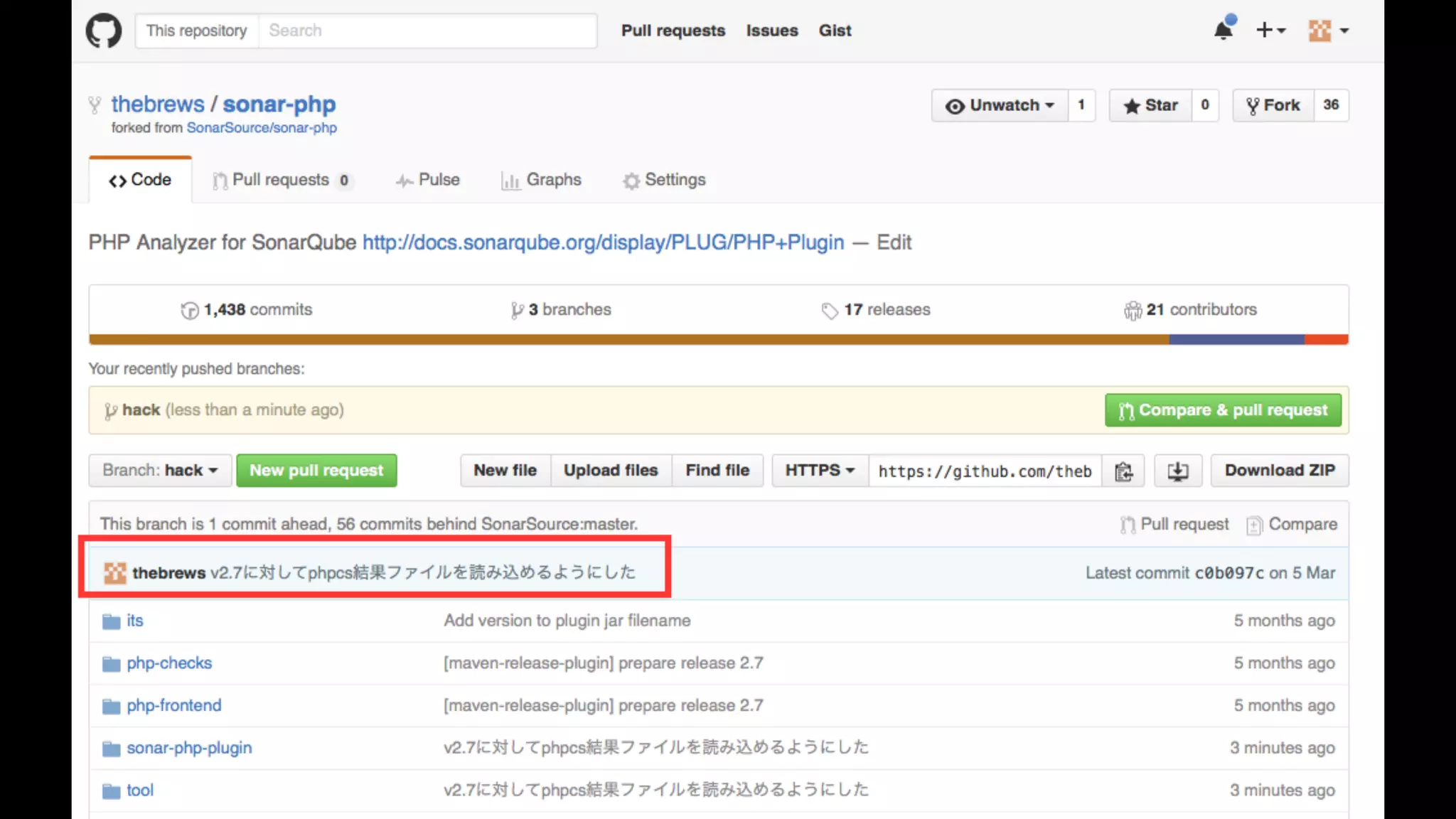This screenshot has height=819, width=1456.
Task: Switch to the Graphs tab
Action: 541,180
